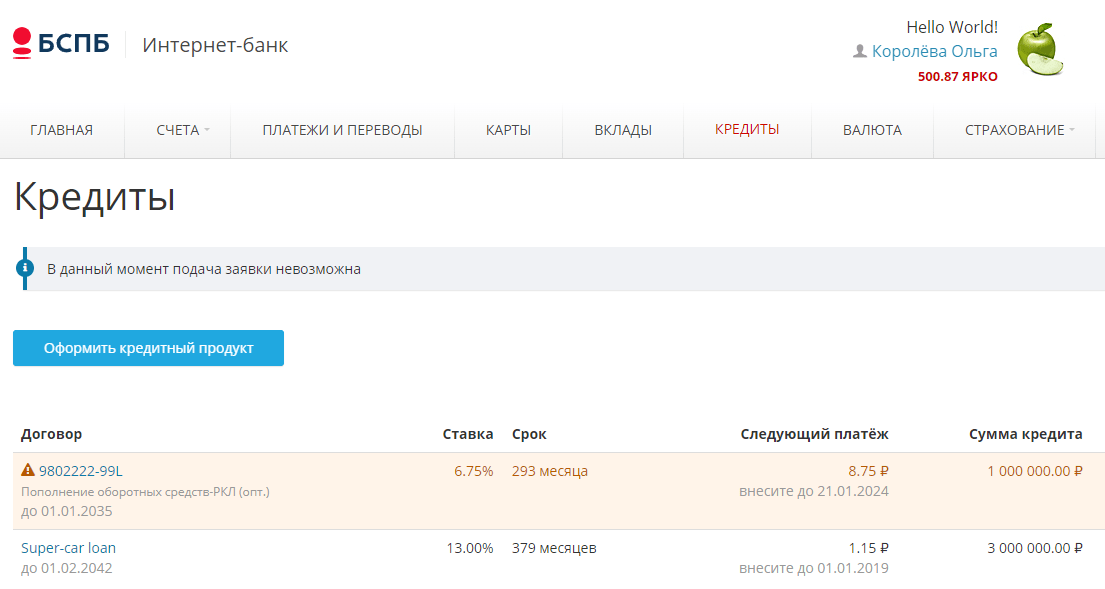
Task: Click the 500.87 ЯРКО bonus balance
Action: tap(958, 77)
